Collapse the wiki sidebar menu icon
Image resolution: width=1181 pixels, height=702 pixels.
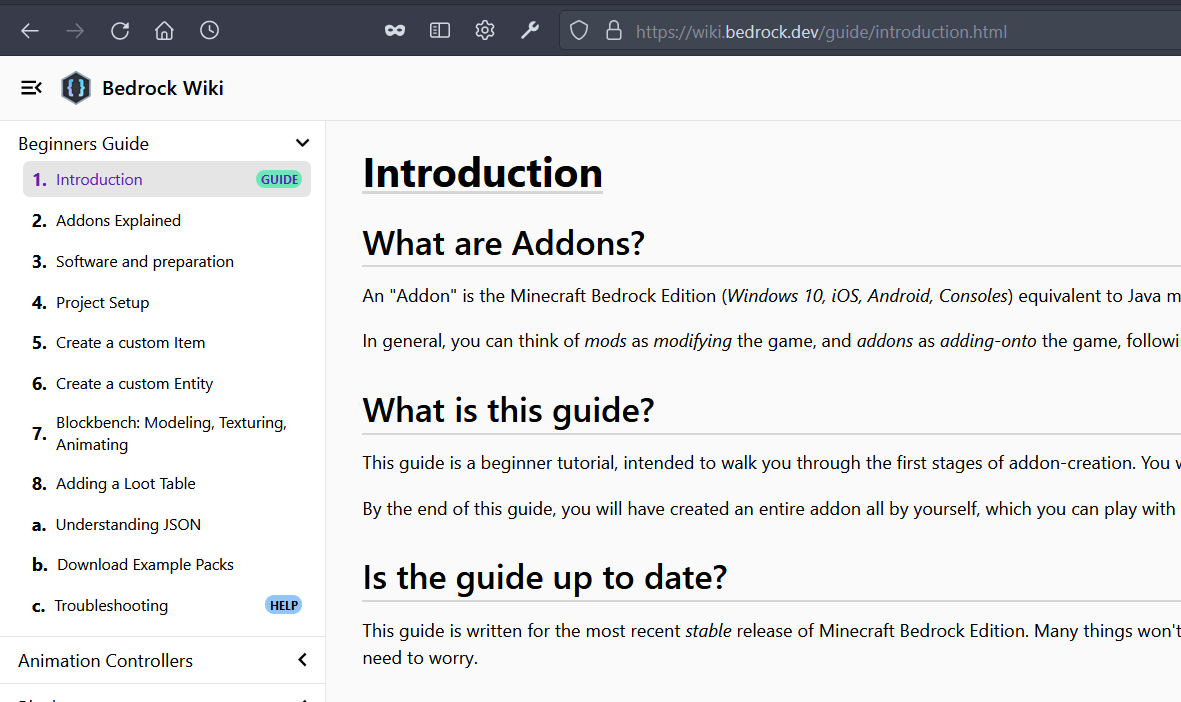[x=31, y=88]
